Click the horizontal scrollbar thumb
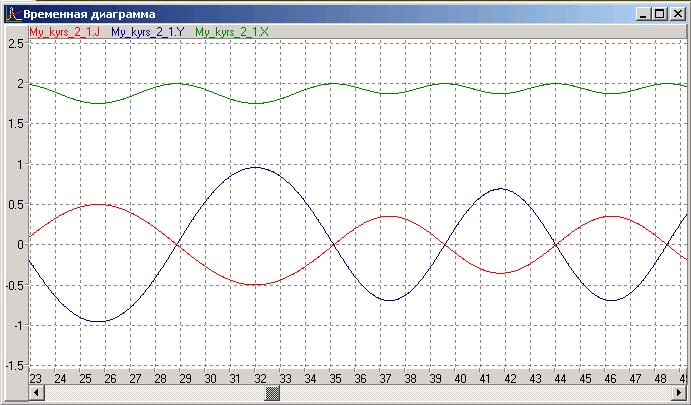The height and width of the screenshot is (405, 691). point(273,392)
